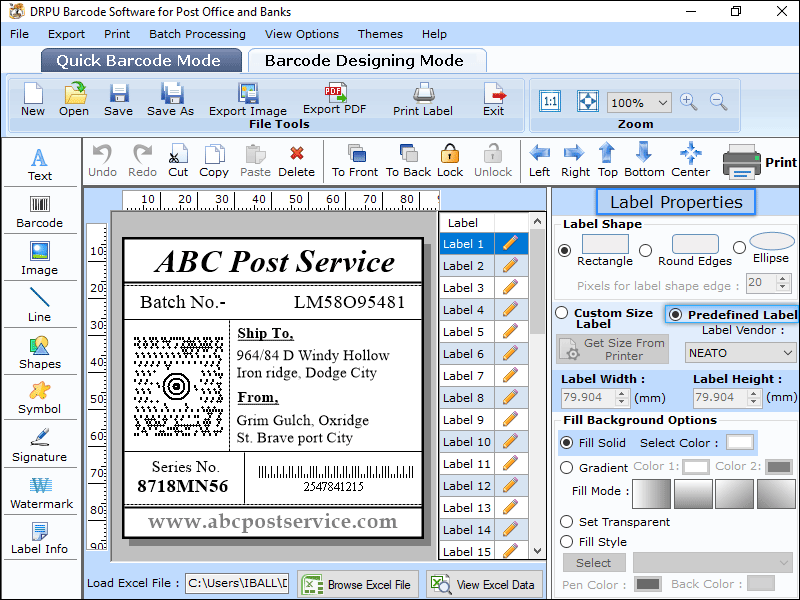Open the Batch Processing menu
The height and width of the screenshot is (600, 800).
[197, 34]
